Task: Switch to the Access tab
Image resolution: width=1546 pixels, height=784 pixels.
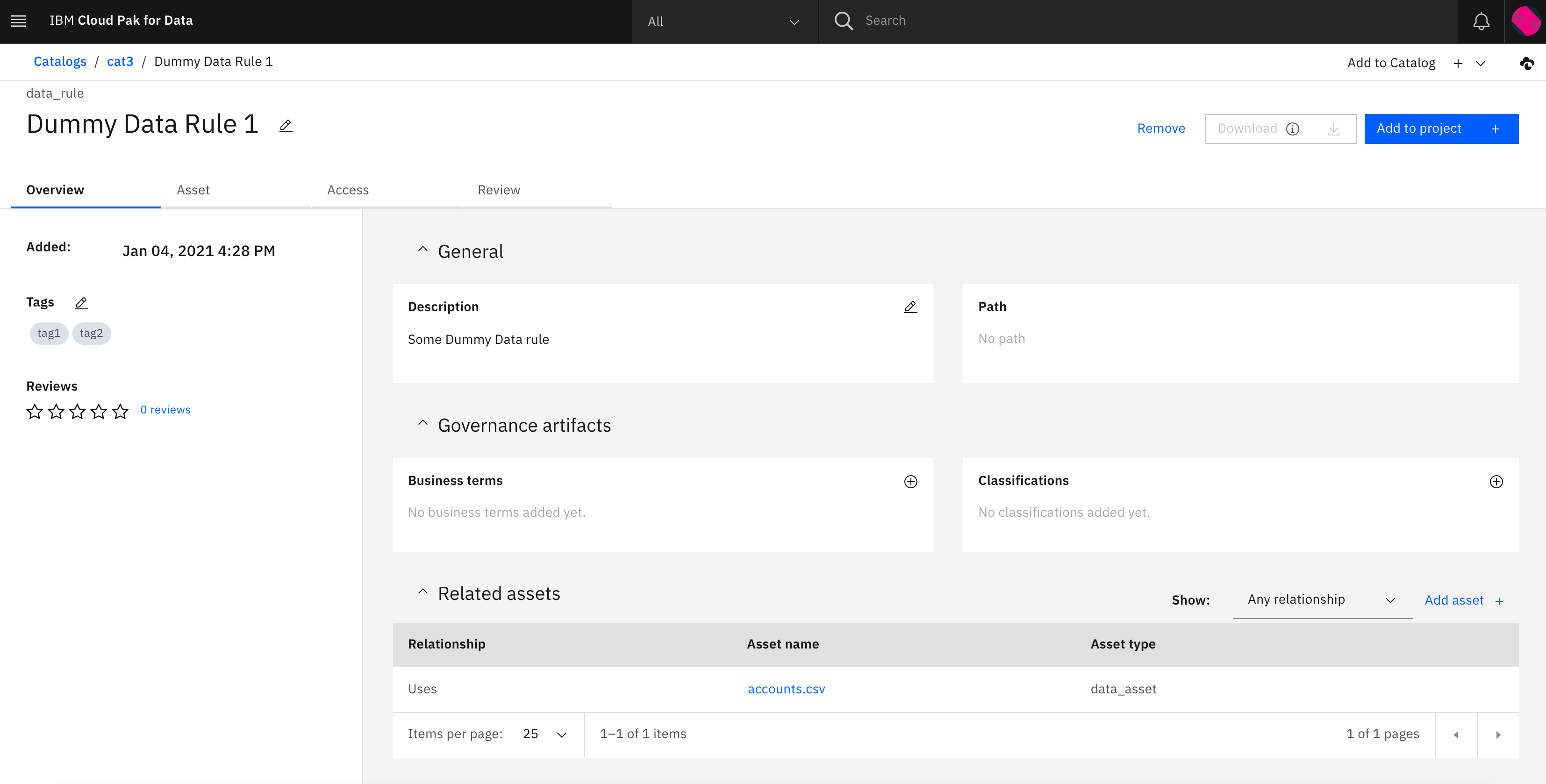Action: [x=348, y=190]
